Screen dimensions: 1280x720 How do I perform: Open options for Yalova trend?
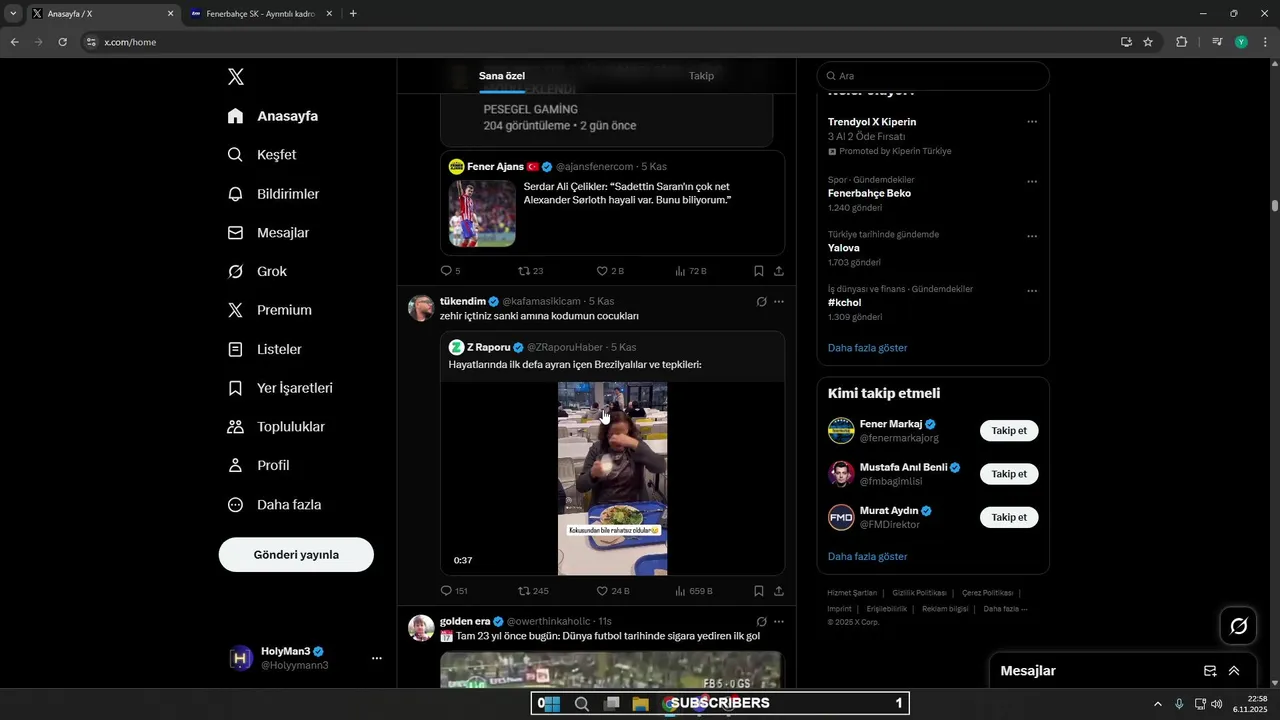(1032, 236)
